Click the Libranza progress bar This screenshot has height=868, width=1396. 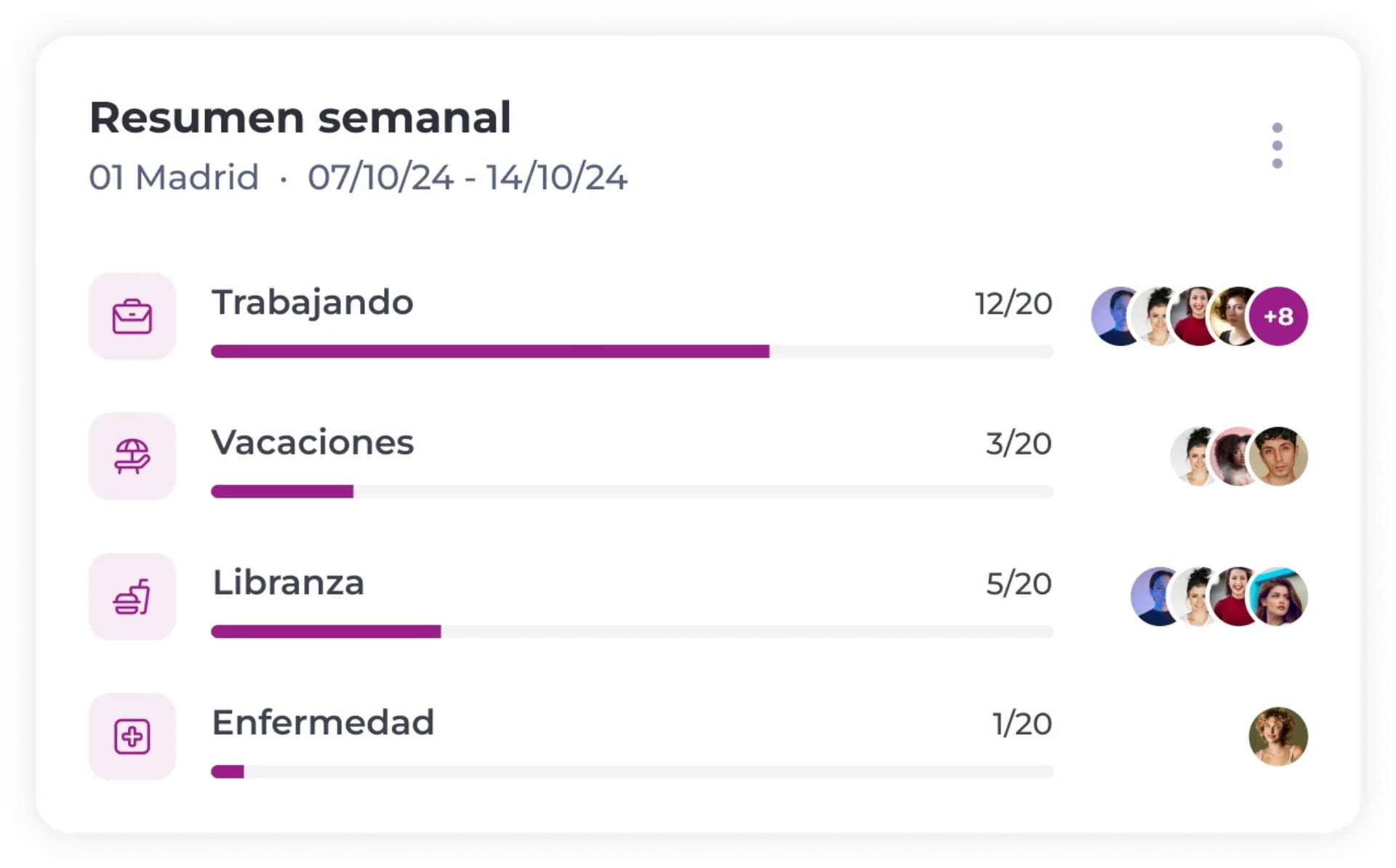point(633,632)
